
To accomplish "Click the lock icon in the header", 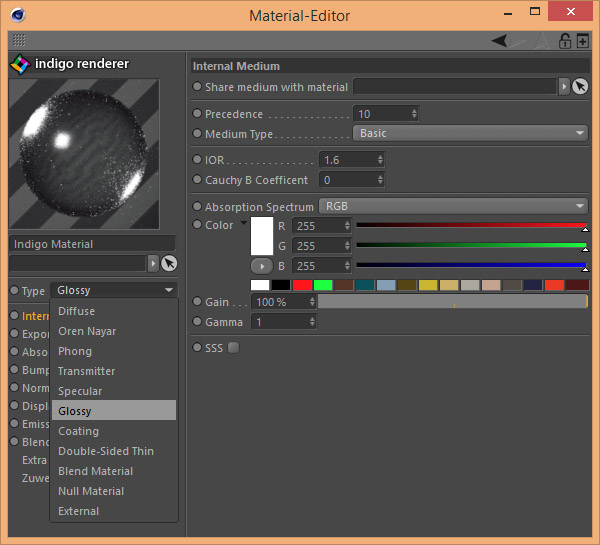I will click(x=564, y=41).
